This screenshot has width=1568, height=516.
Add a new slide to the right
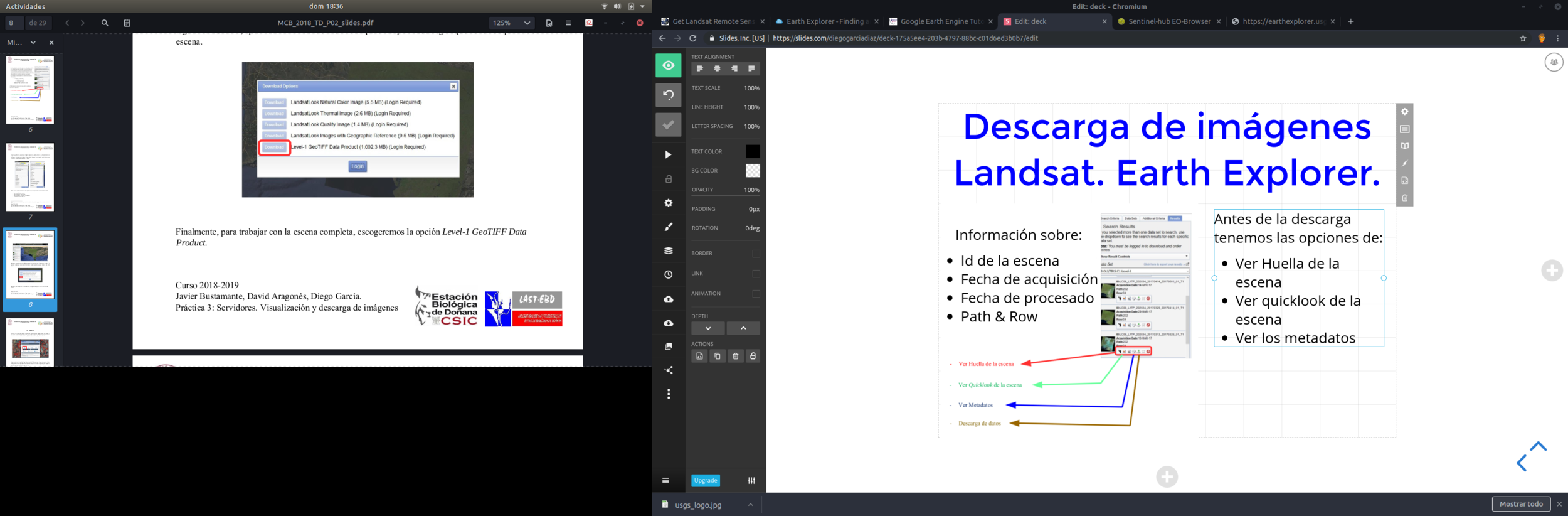click(1552, 271)
